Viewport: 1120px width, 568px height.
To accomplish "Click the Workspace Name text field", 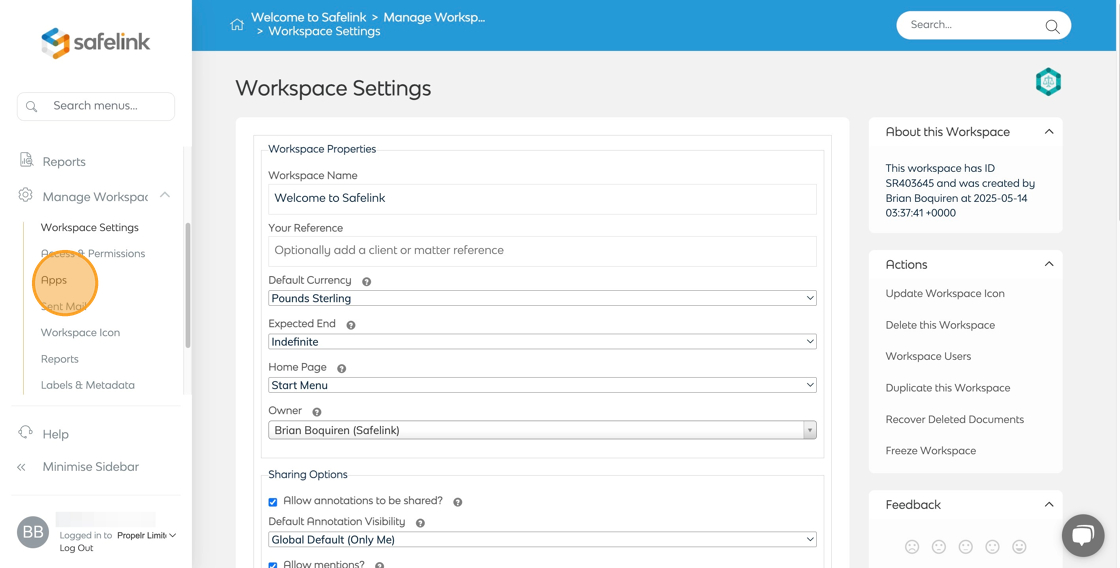I will coord(542,198).
